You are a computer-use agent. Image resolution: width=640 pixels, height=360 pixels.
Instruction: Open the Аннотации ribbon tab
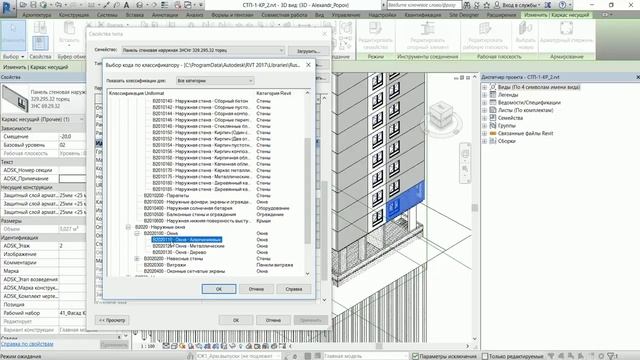(165, 15)
